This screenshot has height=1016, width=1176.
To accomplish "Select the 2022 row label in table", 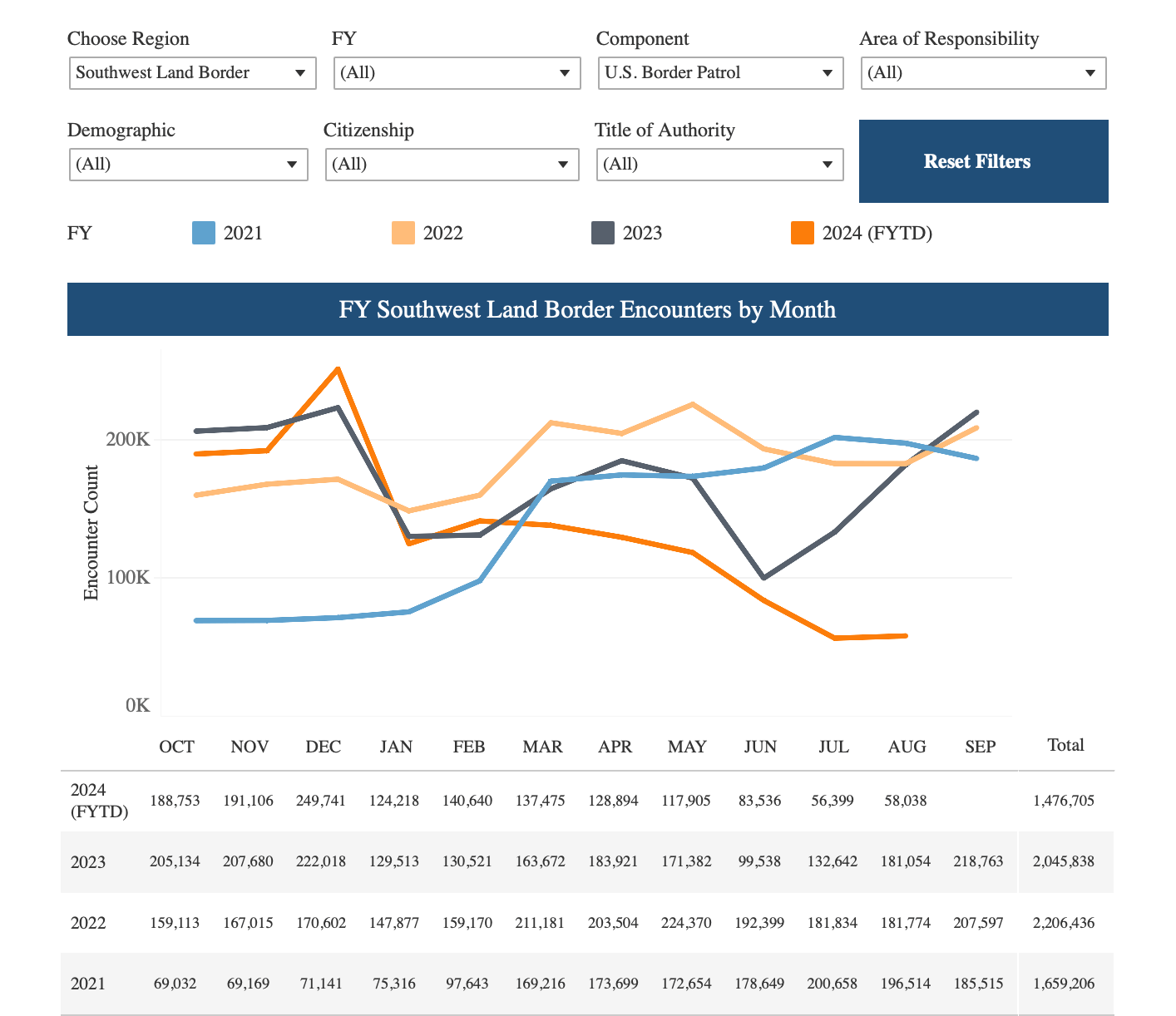I will coord(88,923).
